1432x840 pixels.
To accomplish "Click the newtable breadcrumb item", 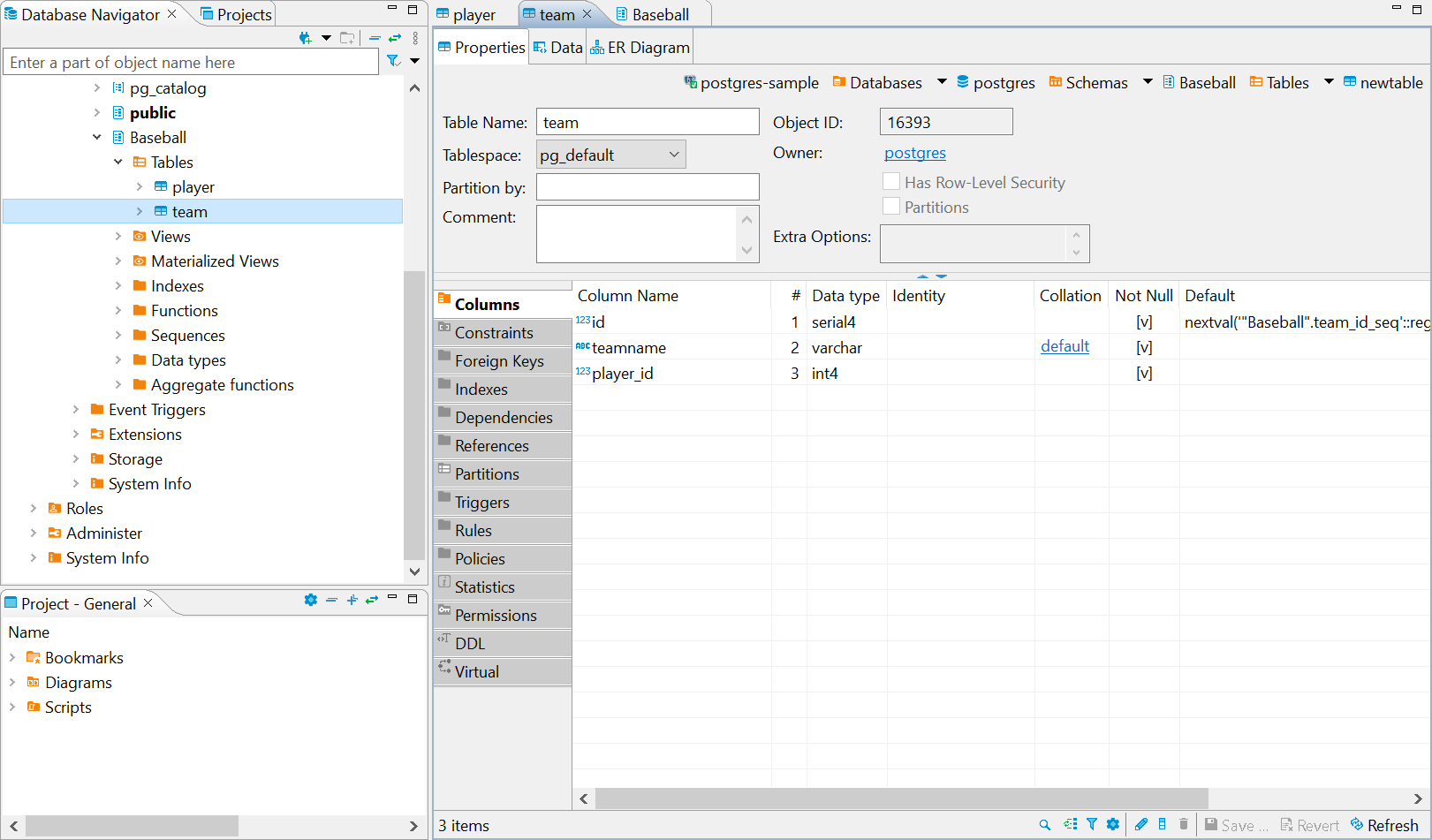I will [x=1383, y=82].
